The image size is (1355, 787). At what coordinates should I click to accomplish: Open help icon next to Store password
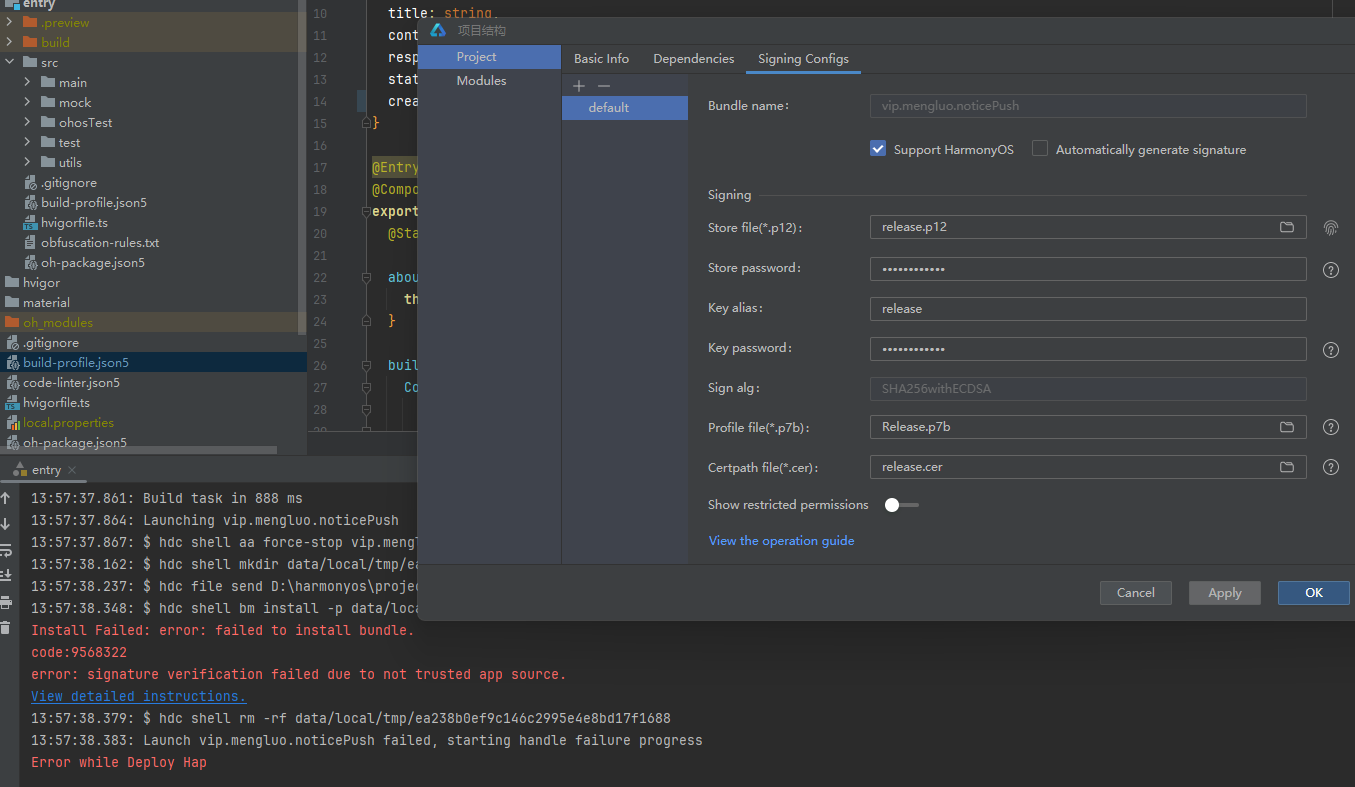(x=1331, y=270)
